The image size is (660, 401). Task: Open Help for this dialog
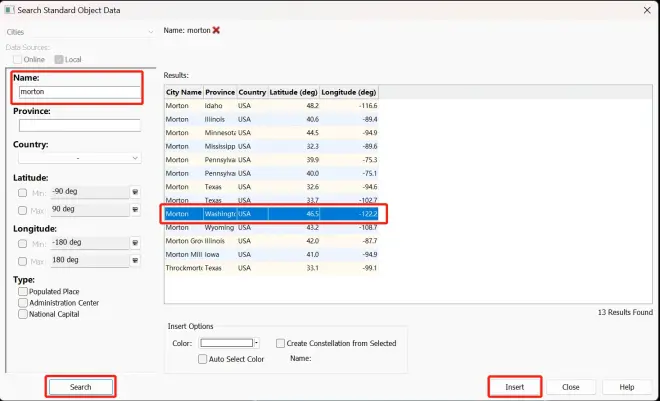click(626, 387)
